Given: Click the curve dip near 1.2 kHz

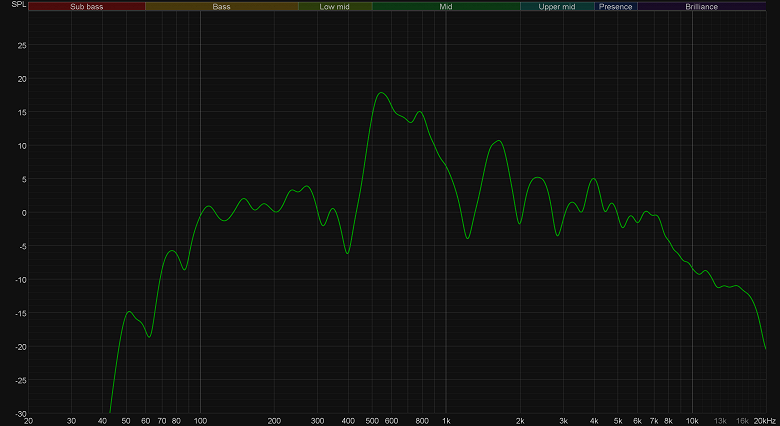Looking at the screenshot, I should tap(467, 238).
